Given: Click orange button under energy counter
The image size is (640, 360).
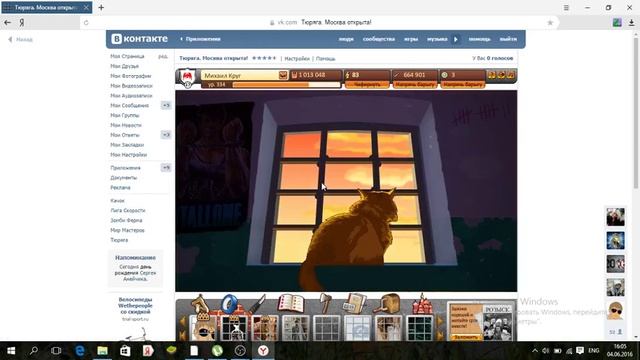Looking at the screenshot, I should click(367, 84).
